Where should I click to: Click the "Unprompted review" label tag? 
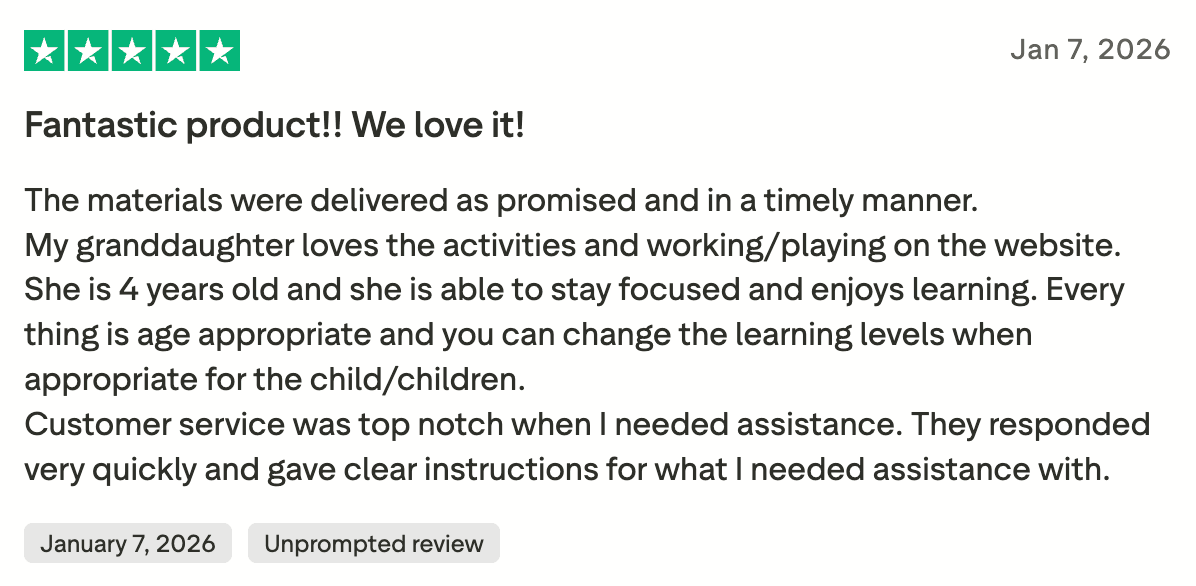pyautogui.click(x=373, y=544)
